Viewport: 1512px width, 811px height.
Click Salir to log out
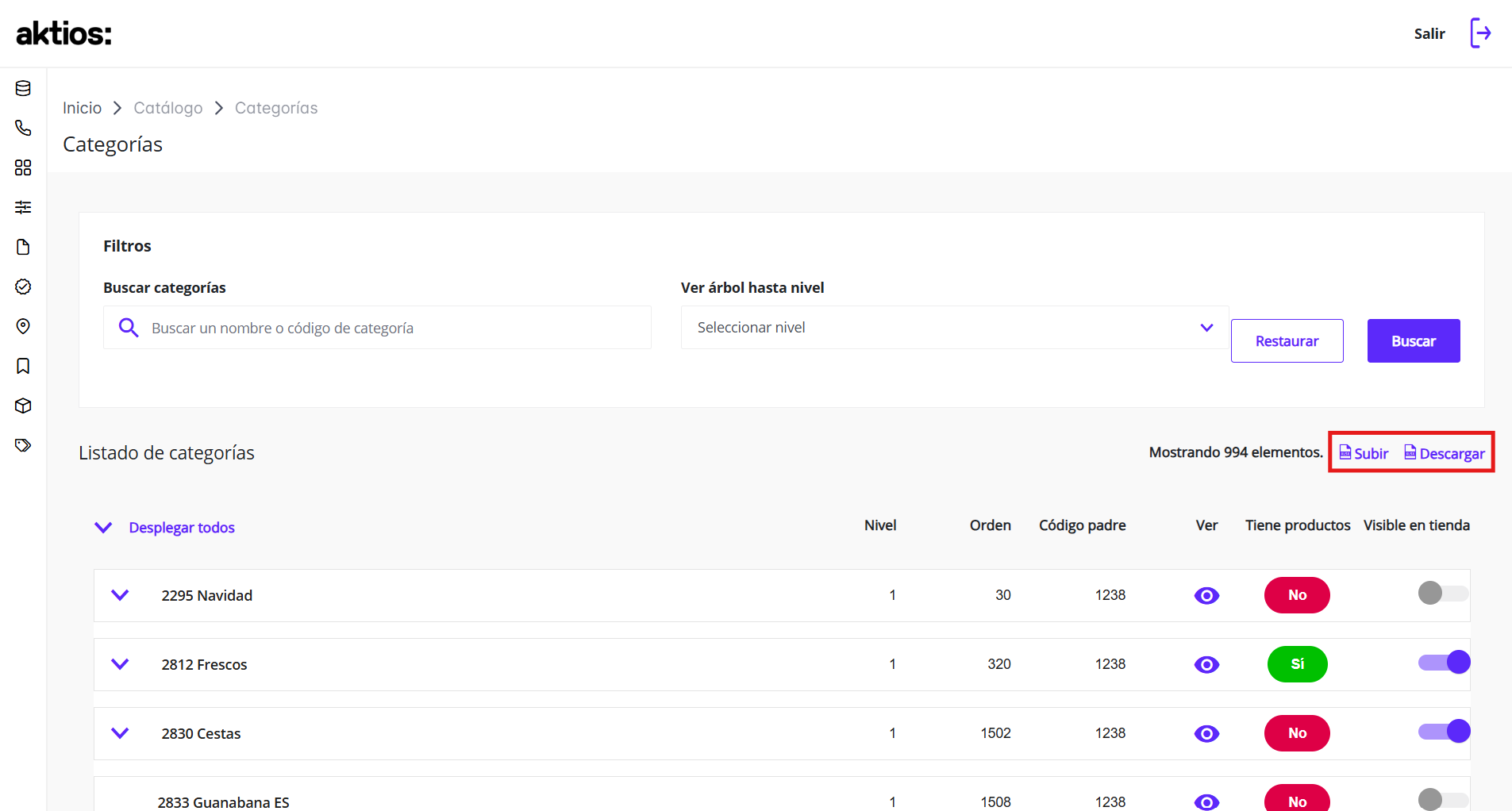(1429, 33)
